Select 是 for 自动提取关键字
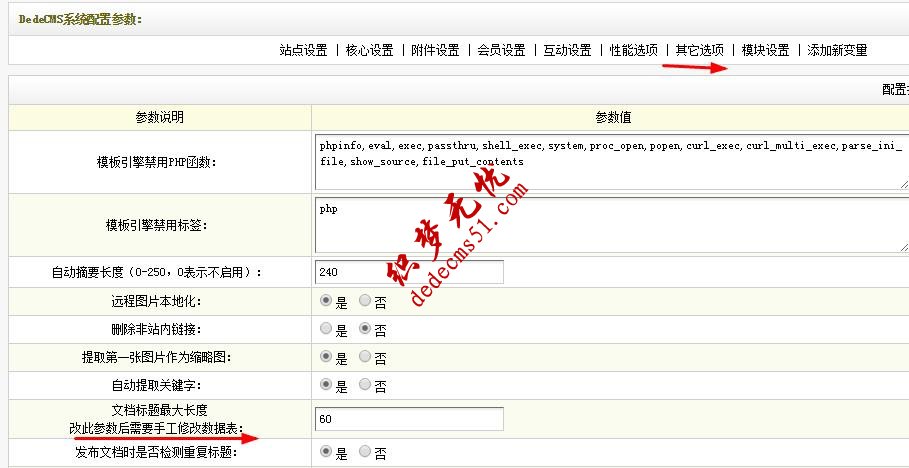 (326, 384)
